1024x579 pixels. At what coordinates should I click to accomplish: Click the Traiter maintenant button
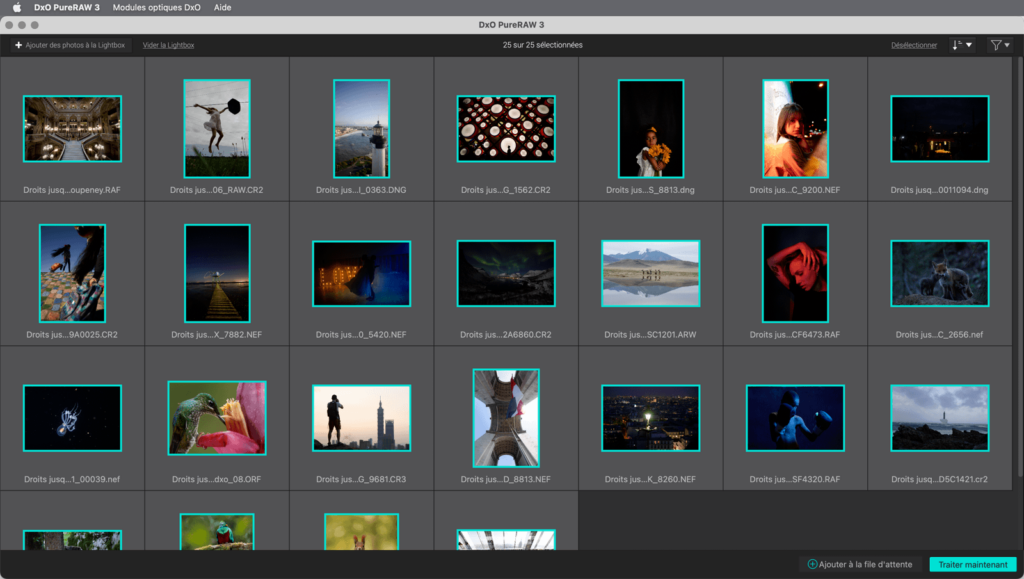click(972, 565)
